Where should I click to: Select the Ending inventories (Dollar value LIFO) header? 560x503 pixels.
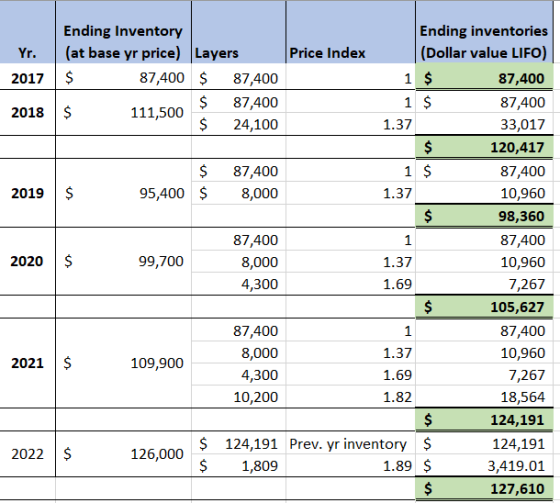pyautogui.click(x=484, y=32)
